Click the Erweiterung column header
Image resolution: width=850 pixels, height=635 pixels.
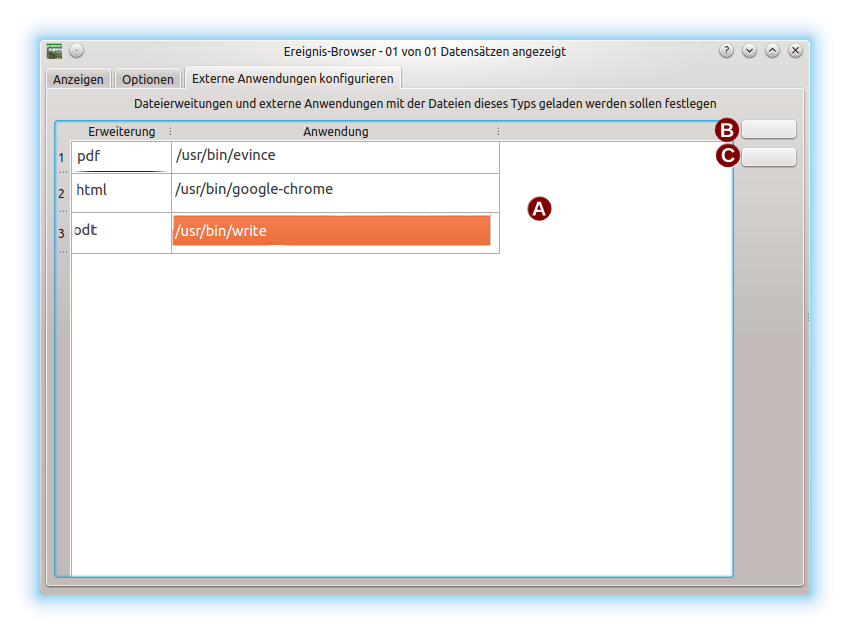pyautogui.click(x=121, y=132)
